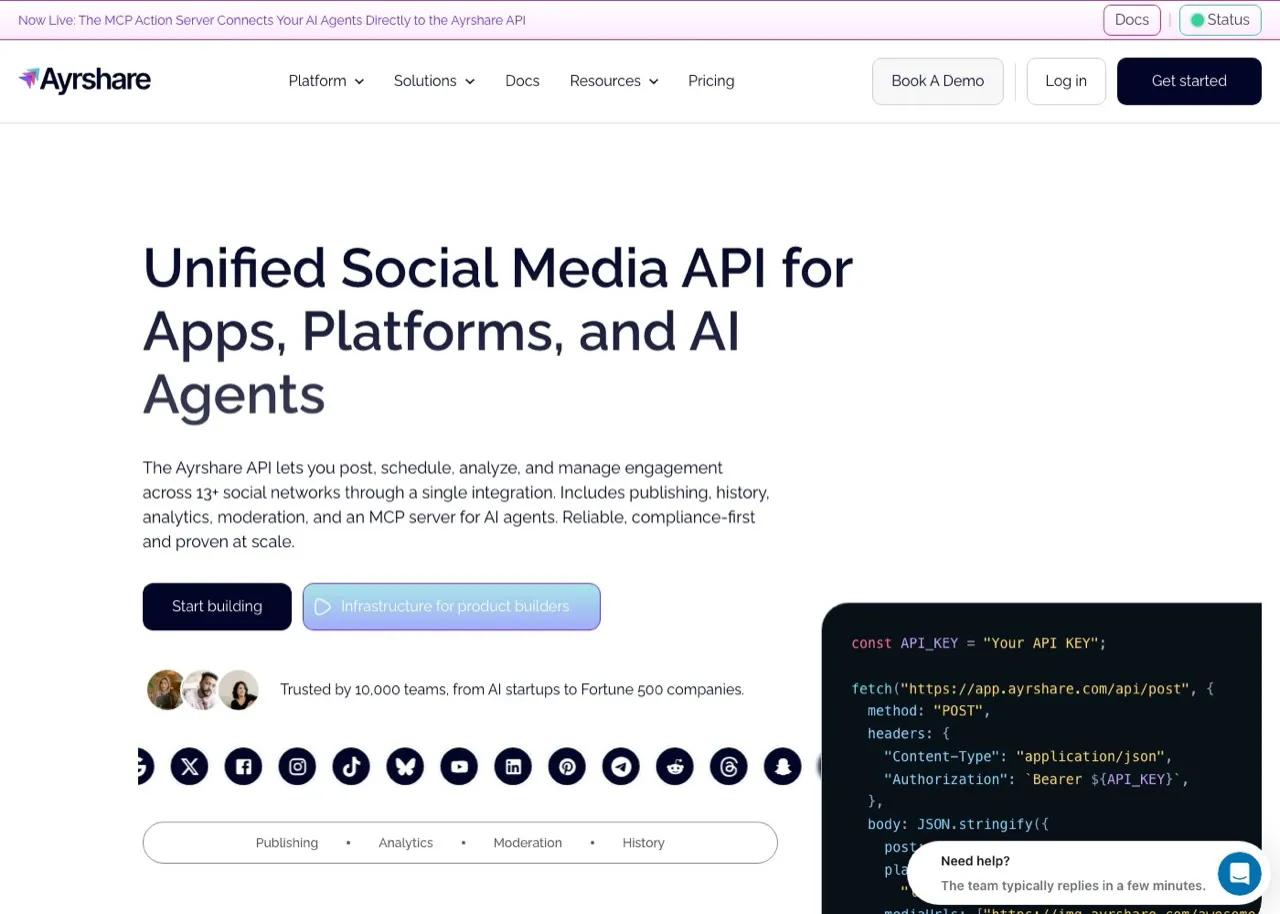The image size is (1280, 914).
Task: Open the Reddit social icon
Action: (x=675, y=767)
